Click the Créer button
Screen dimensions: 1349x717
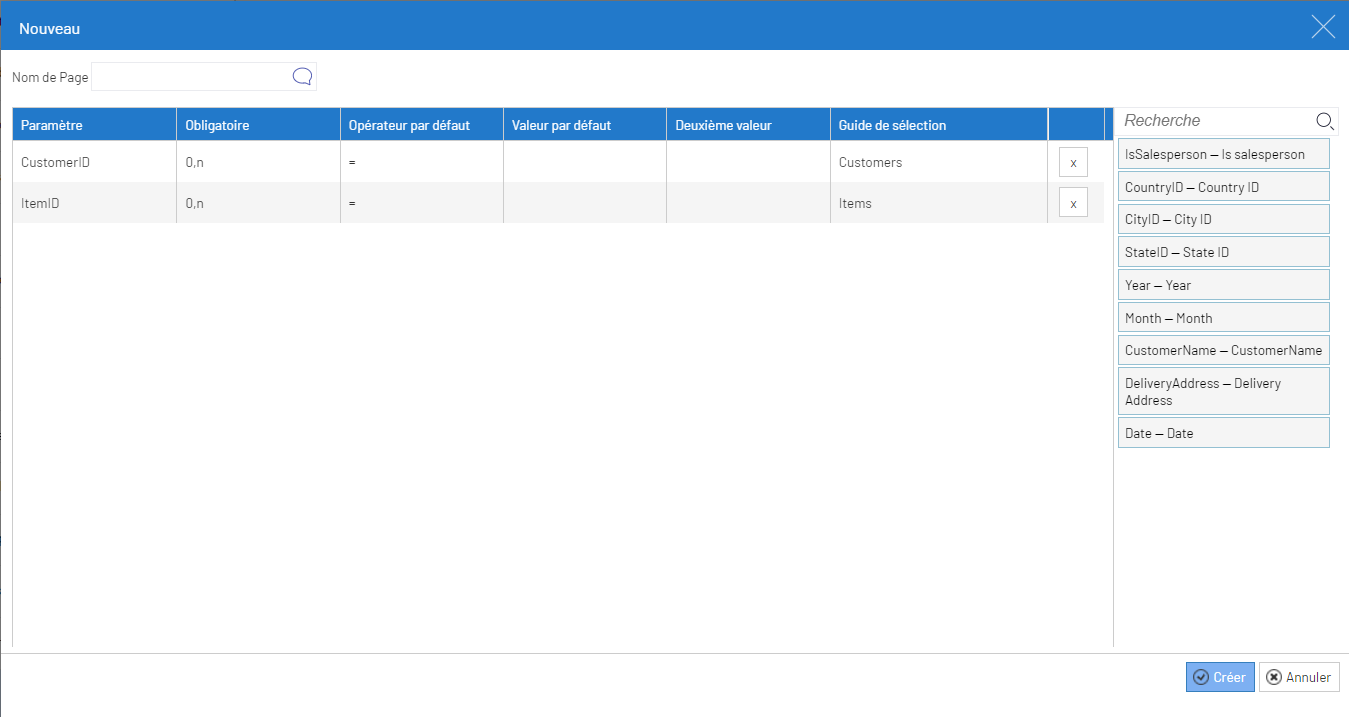coord(1219,677)
